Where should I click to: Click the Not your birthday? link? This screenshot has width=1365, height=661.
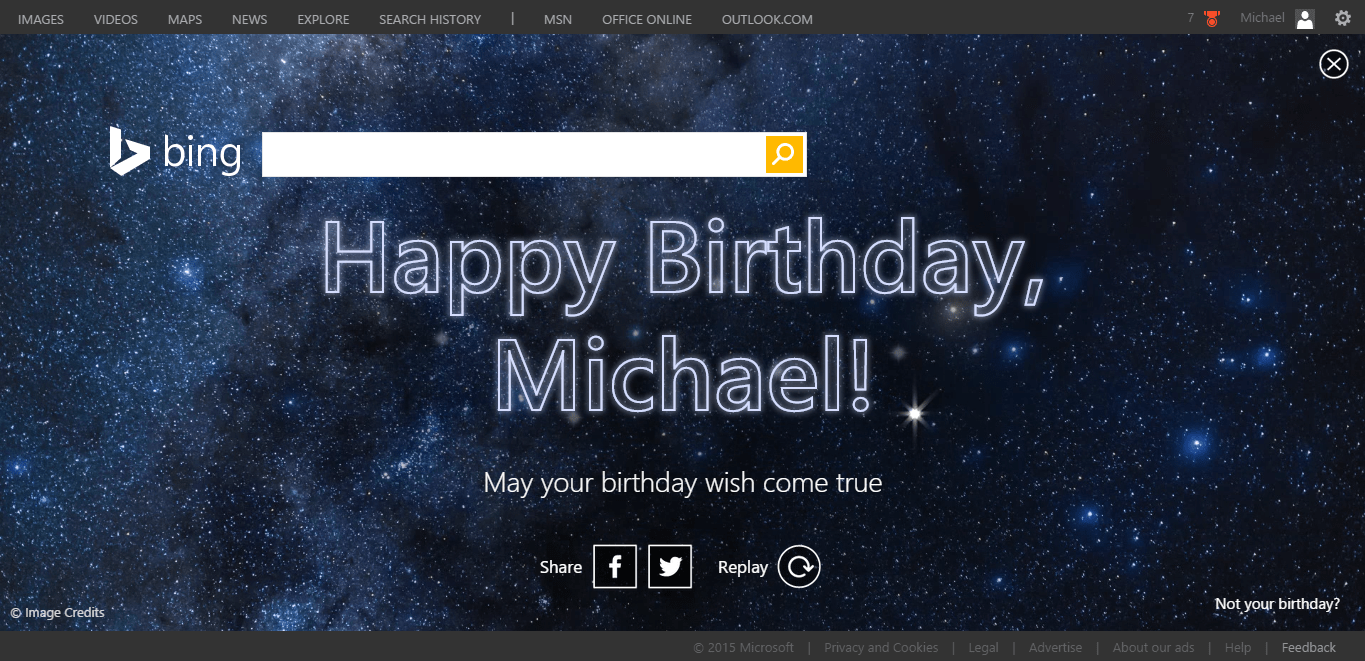1277,604
